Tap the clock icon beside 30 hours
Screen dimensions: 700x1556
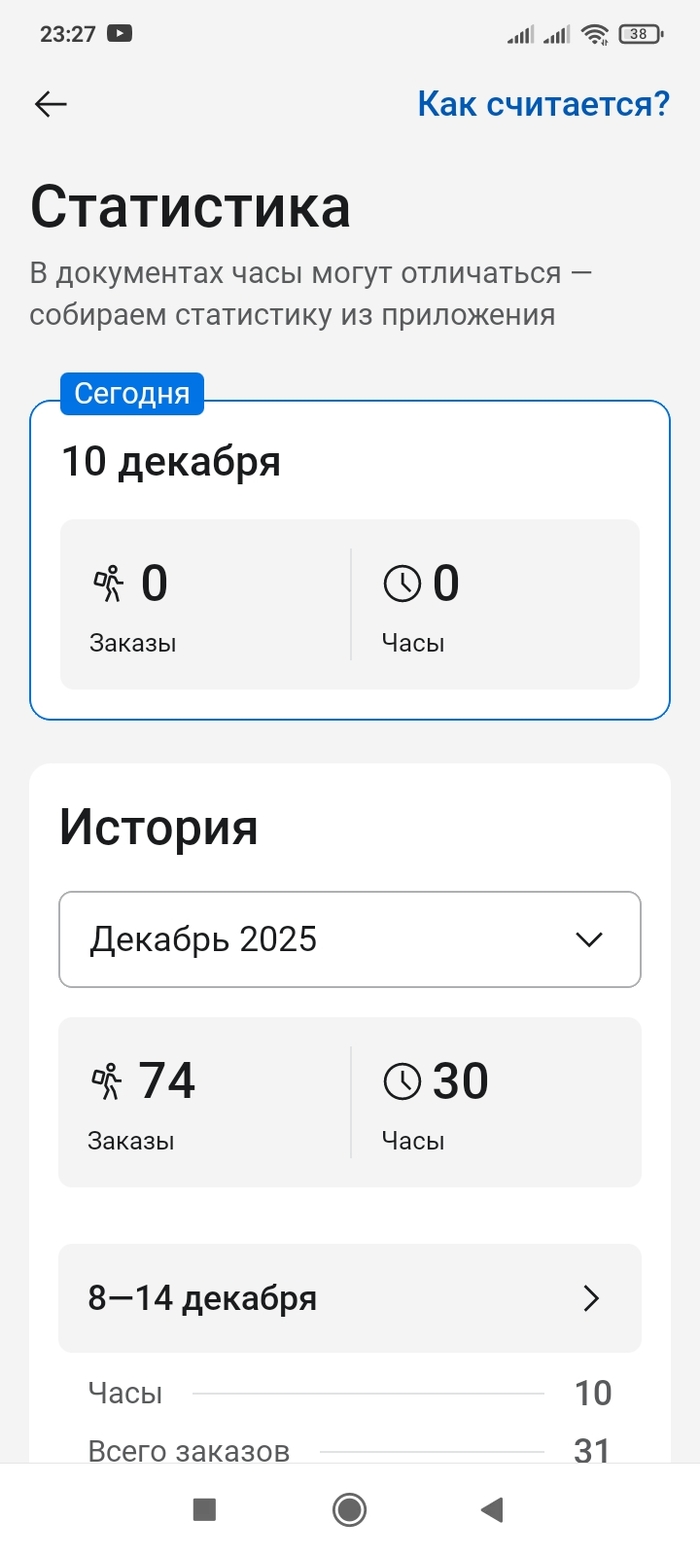402,1081
